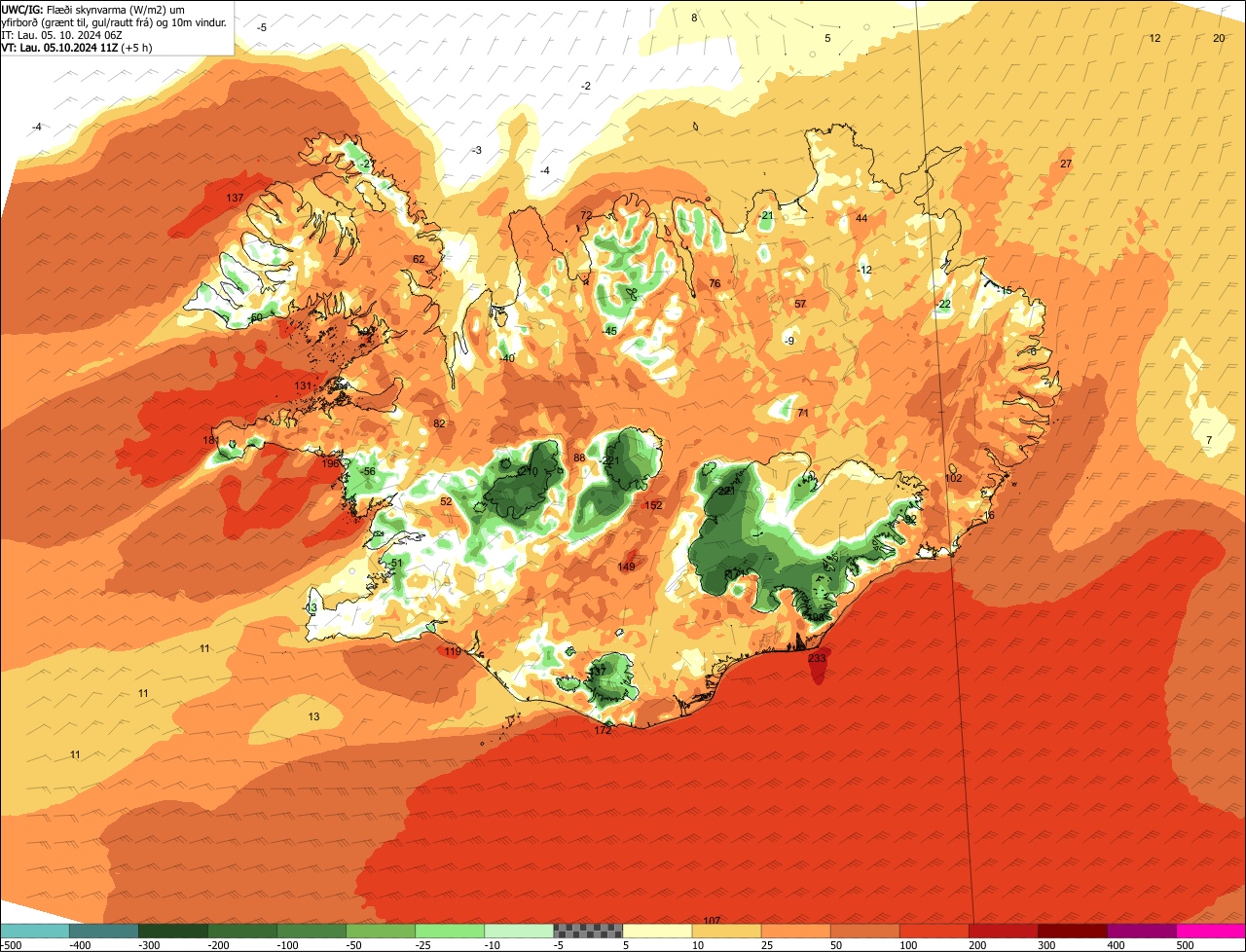Click the -25 light green legend swatch
The image size is (1246, 952).
450,931
